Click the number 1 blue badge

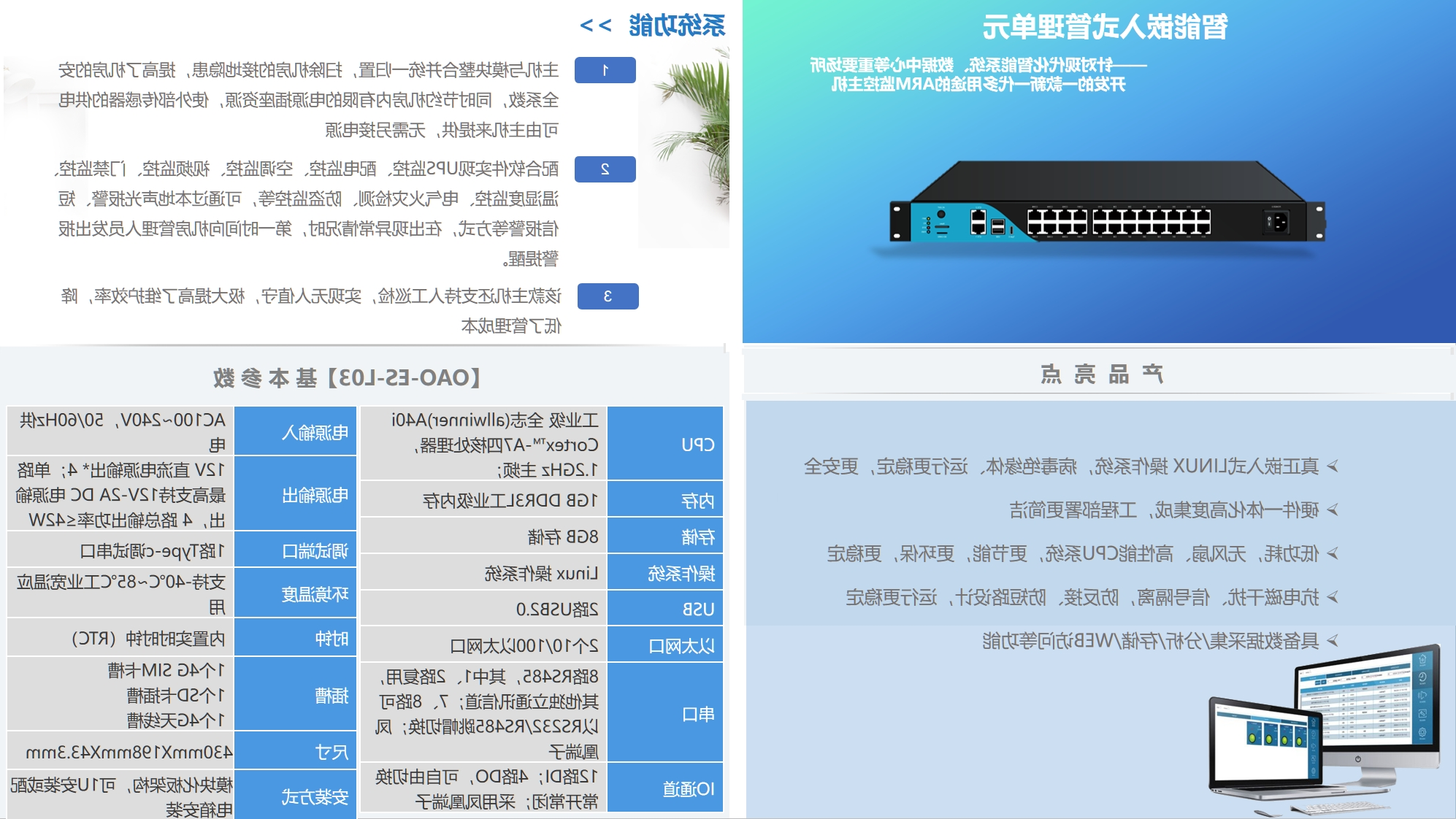click(605, 70)
